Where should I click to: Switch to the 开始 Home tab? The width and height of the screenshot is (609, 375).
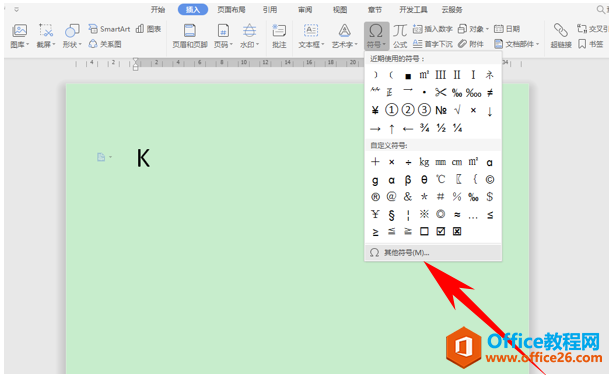(x=158, y=10)
